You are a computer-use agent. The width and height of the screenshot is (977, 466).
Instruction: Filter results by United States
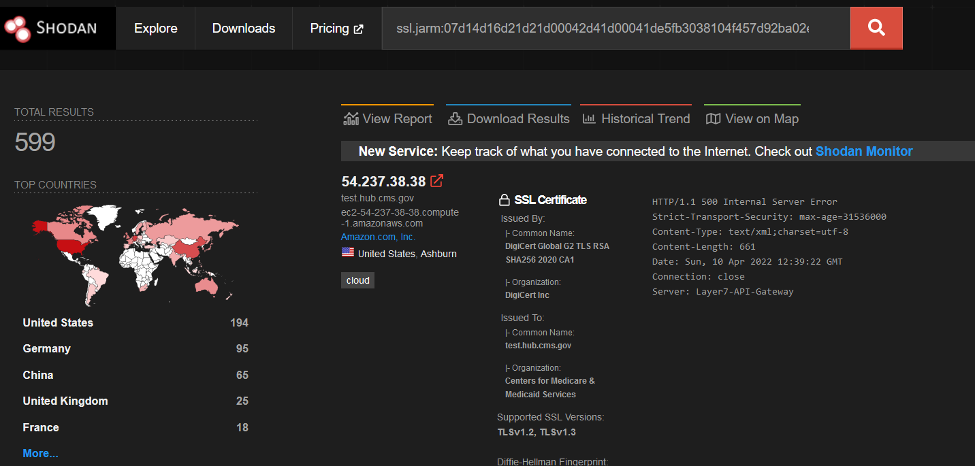click(x=58, y=323)
